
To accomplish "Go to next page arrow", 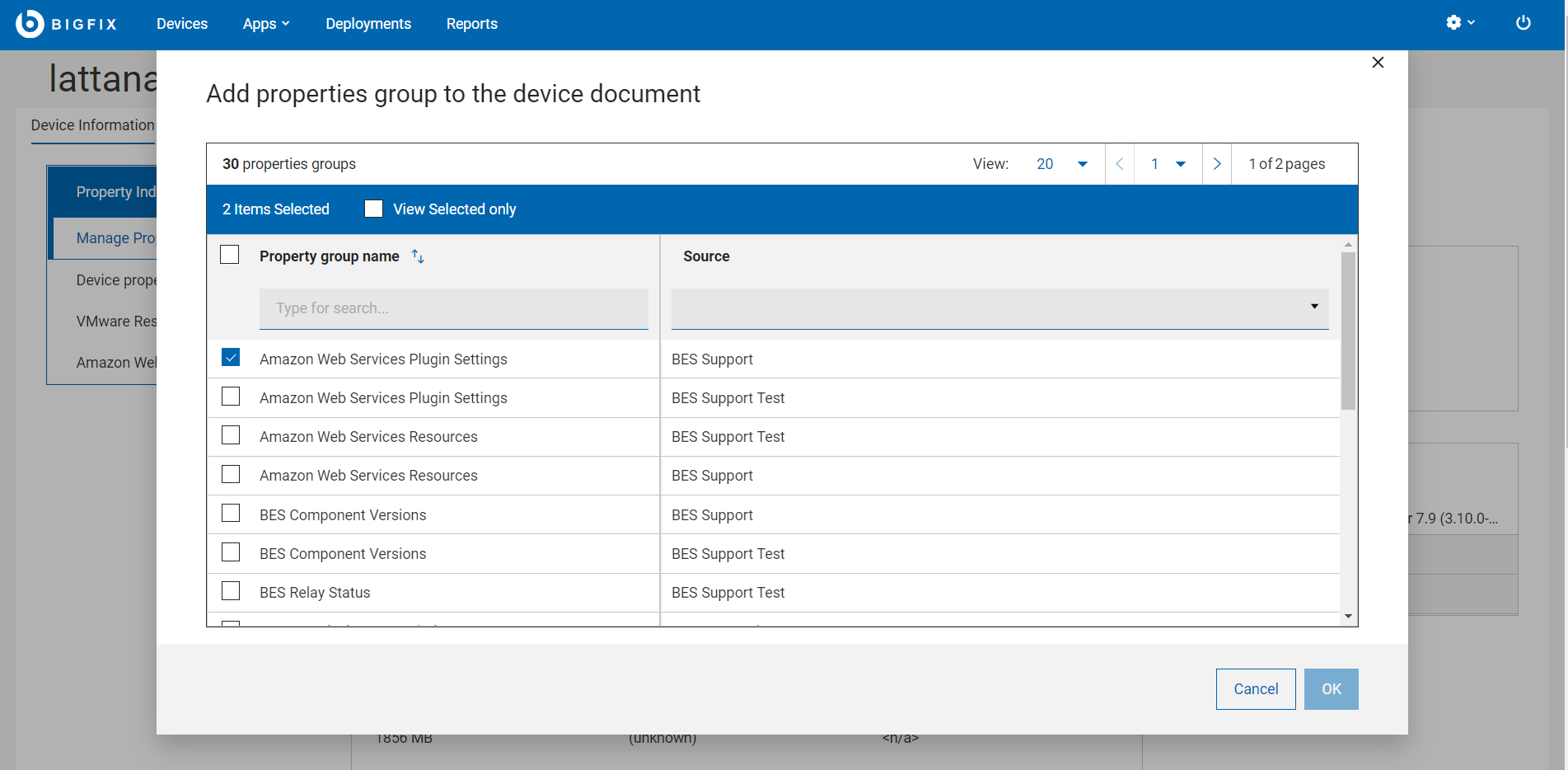I will click(x=1216, y=164).
